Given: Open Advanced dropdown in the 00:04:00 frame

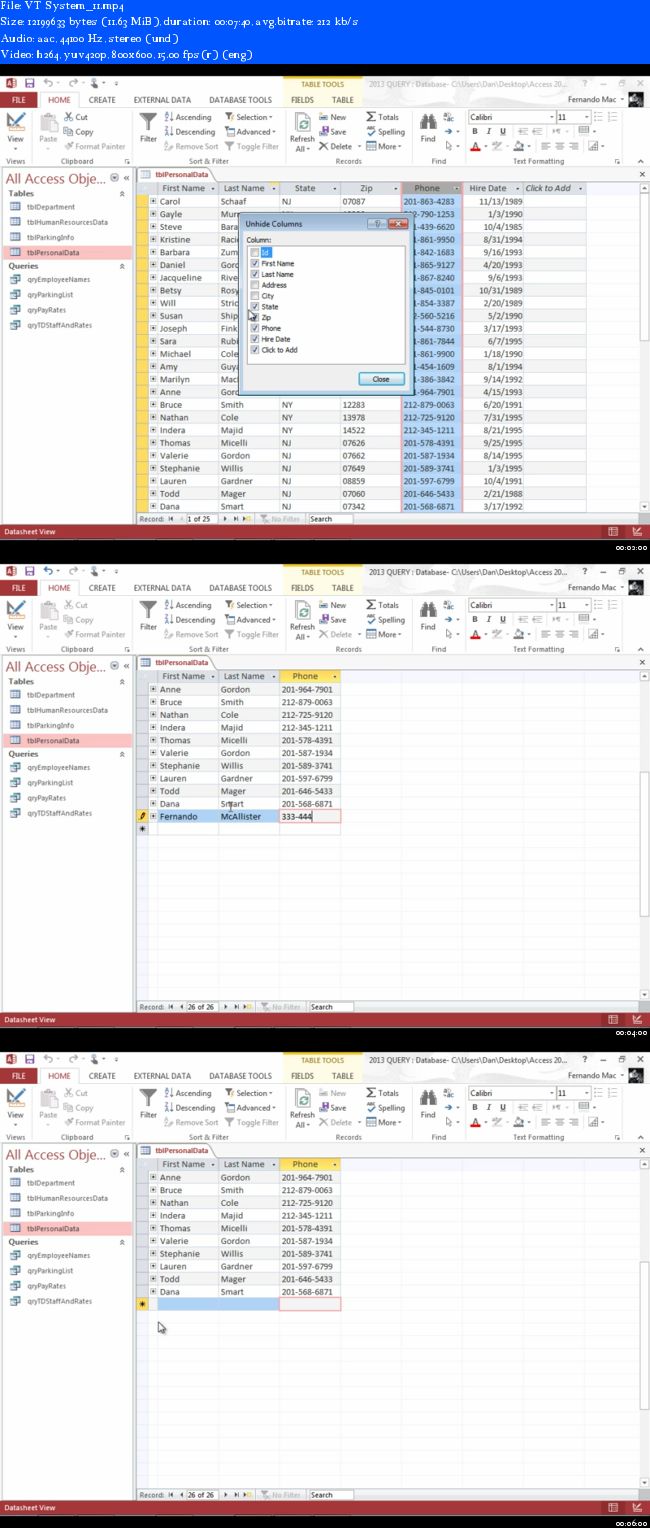Looking at the screenshot, I should coord(250,620).
